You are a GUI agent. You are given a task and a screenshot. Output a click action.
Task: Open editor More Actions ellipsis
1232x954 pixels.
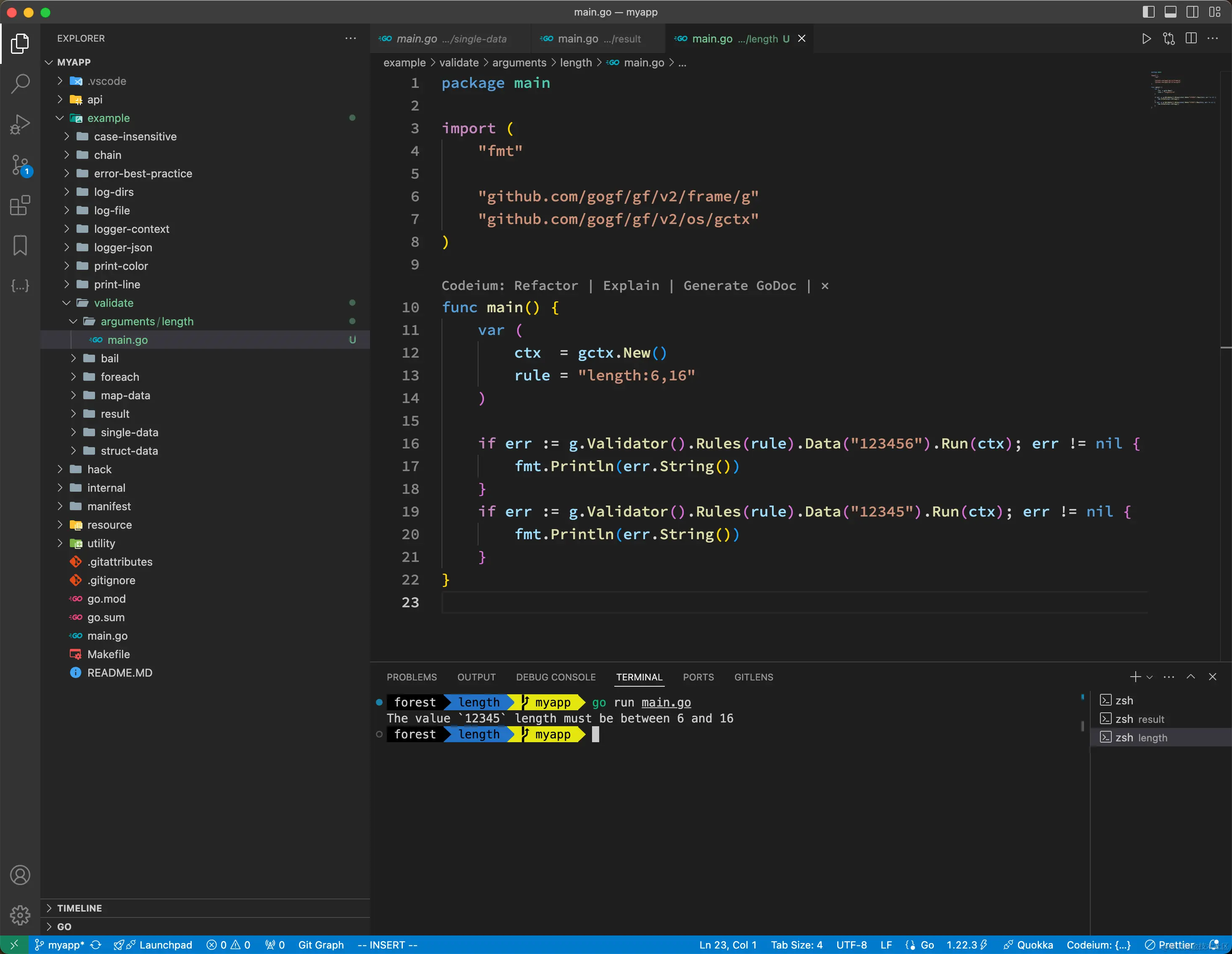click(1212, 38)
